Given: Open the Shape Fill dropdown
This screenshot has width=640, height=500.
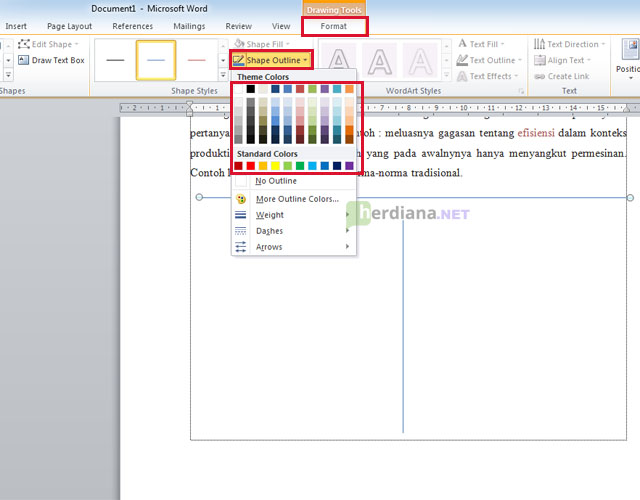Looking at the screenshot, I should 262,44.
